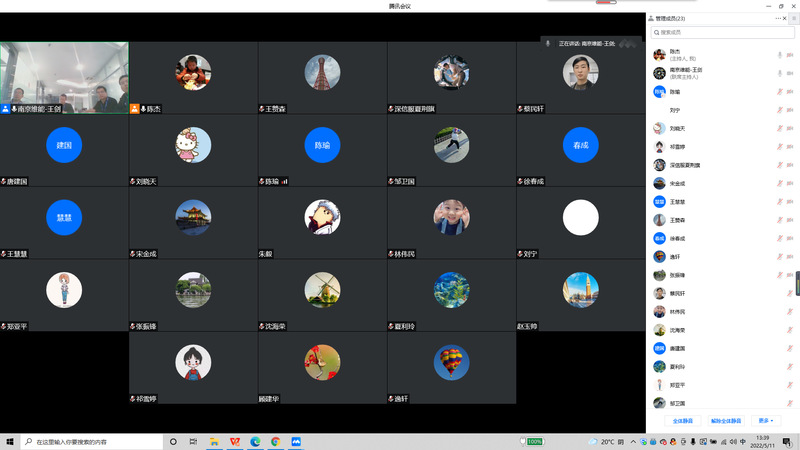Click 顾建华 flower avatar in grid
The width and height of the screenshot is (800, 450).
click(322, 362)
